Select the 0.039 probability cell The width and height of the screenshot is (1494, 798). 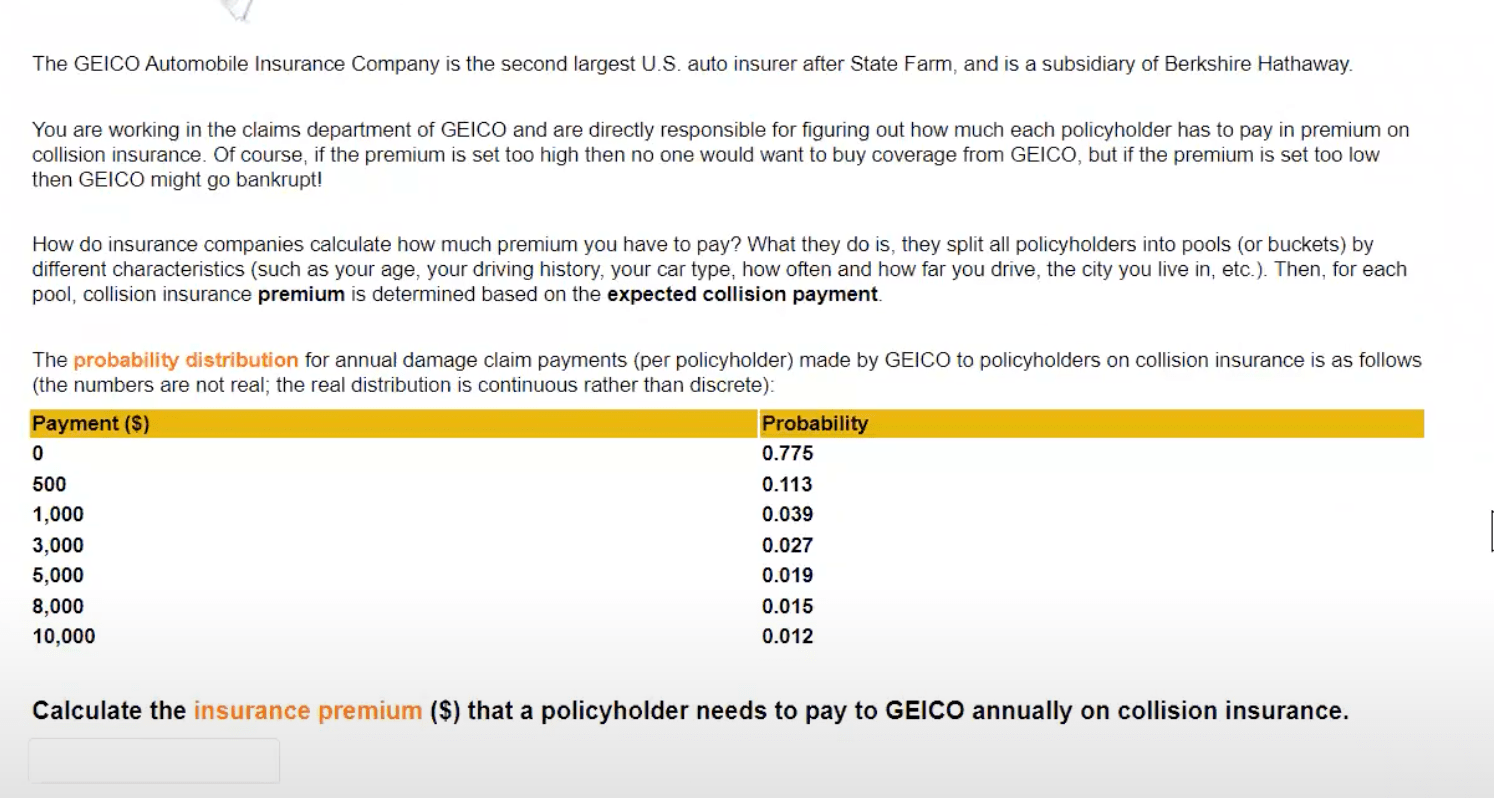[788, 515]
